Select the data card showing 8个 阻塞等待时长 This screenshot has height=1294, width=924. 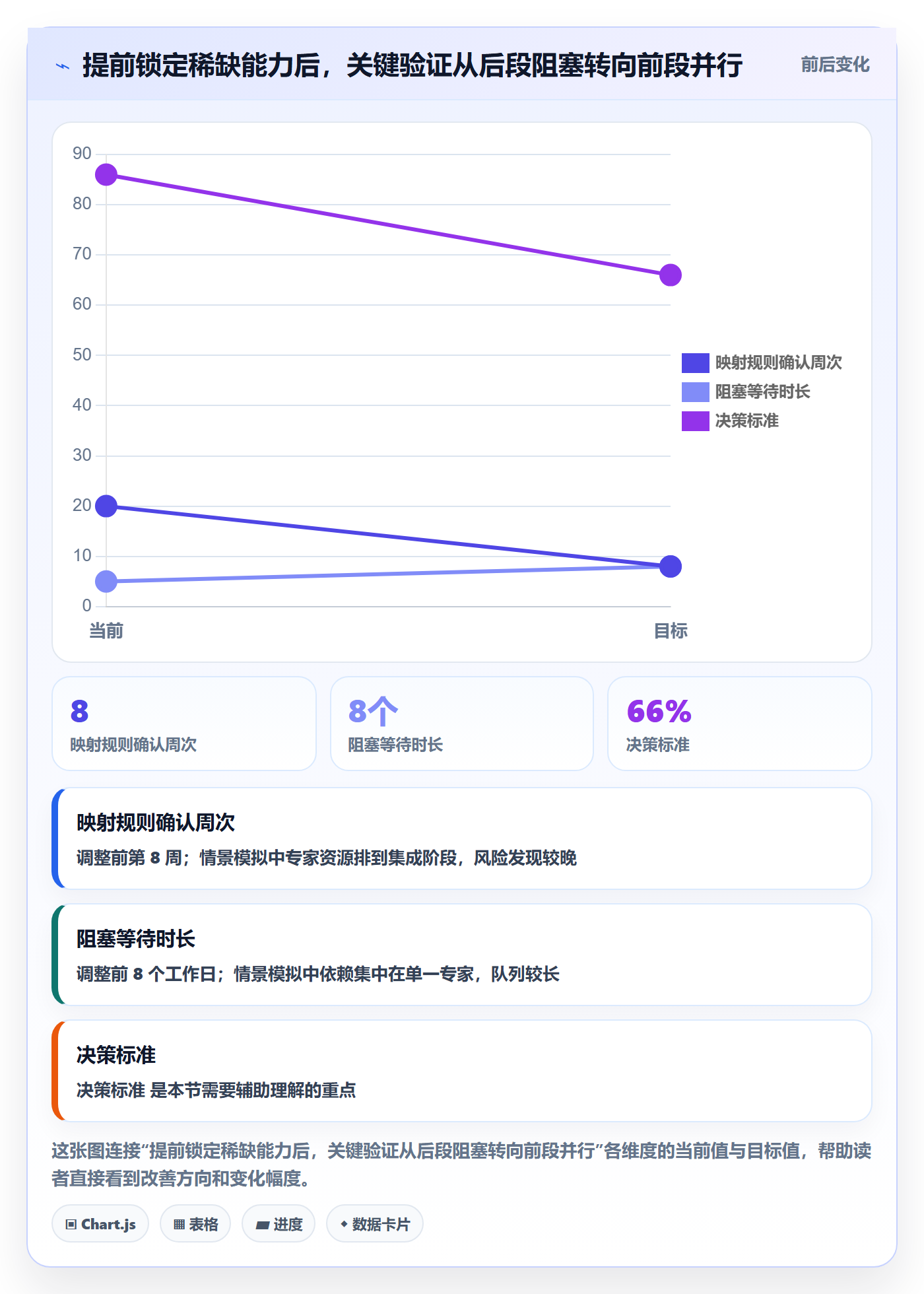pos(462,724)
